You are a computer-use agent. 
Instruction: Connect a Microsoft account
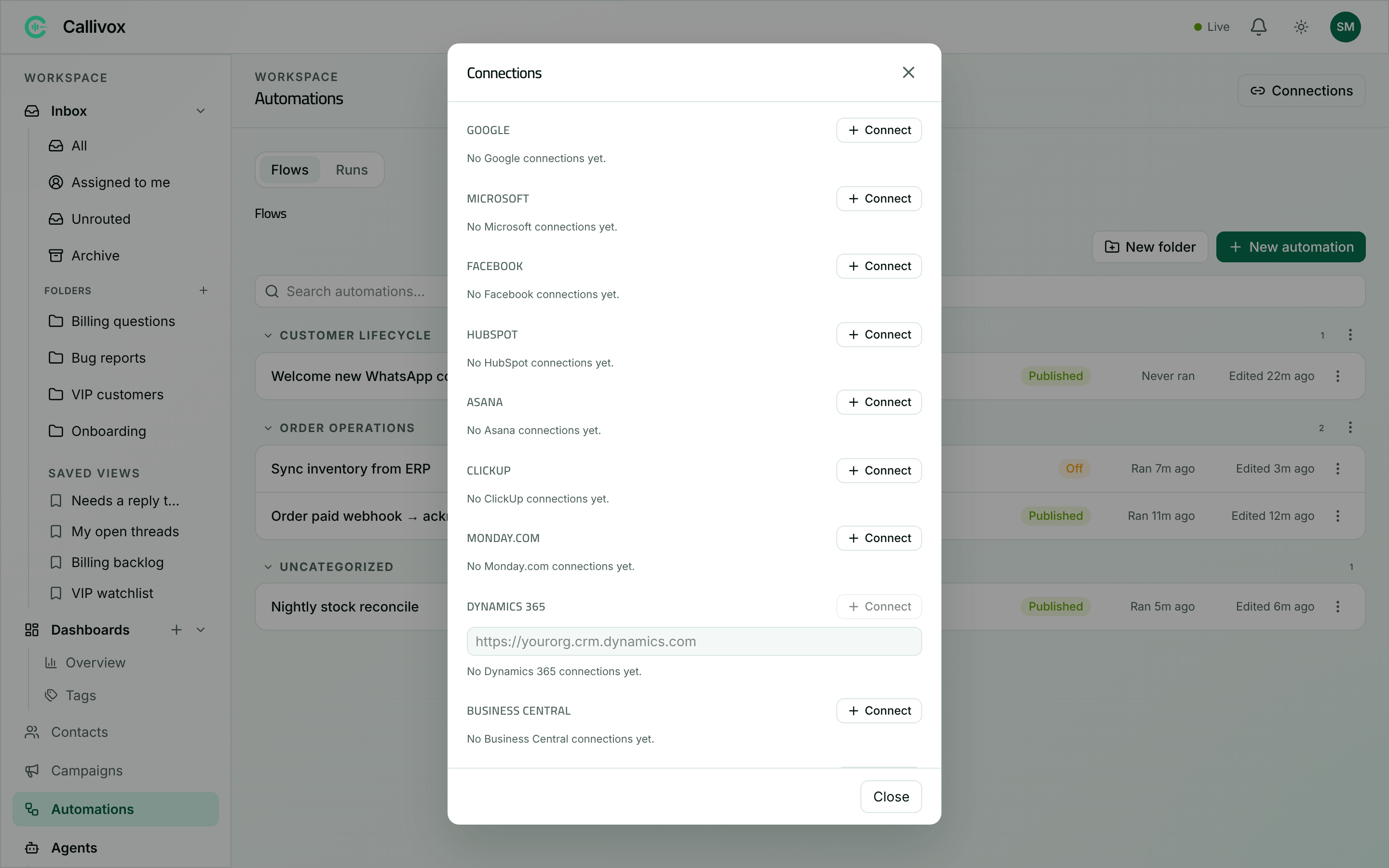879,199
